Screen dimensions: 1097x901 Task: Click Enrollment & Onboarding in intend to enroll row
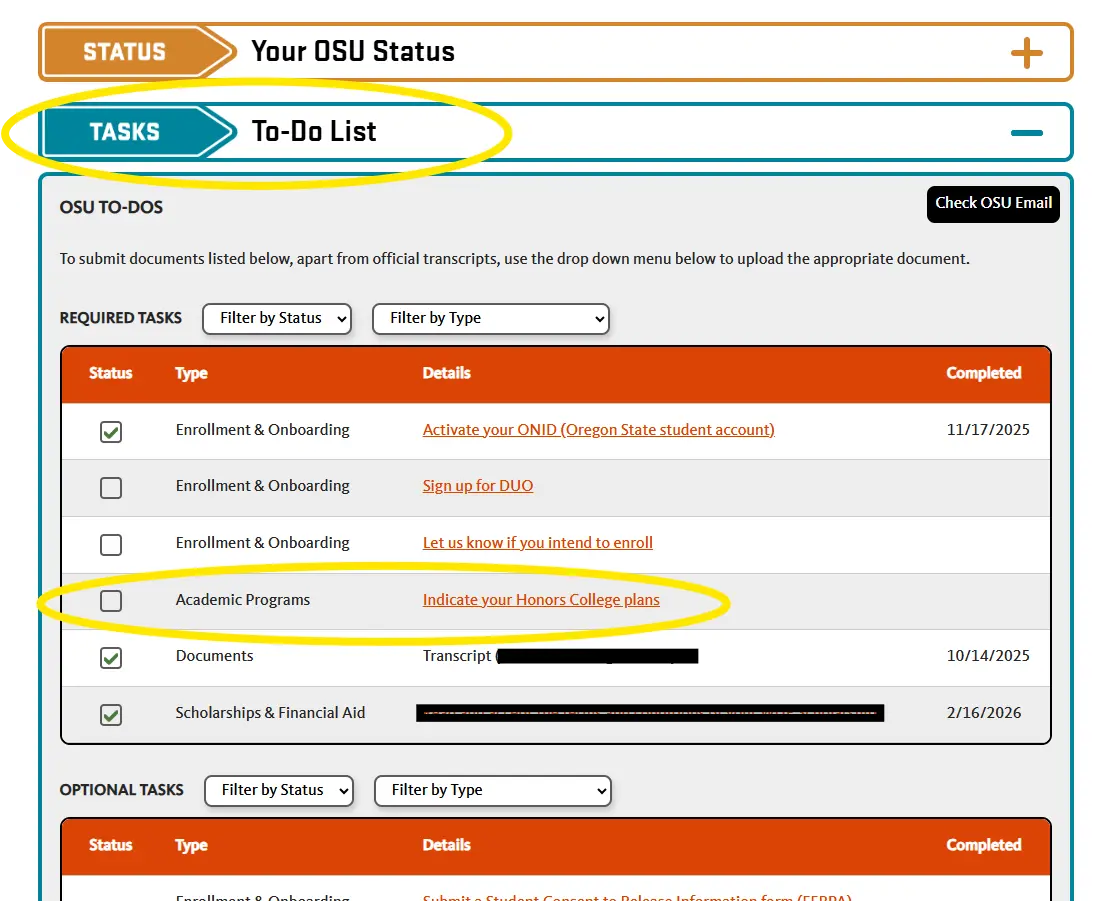[262, 542]
